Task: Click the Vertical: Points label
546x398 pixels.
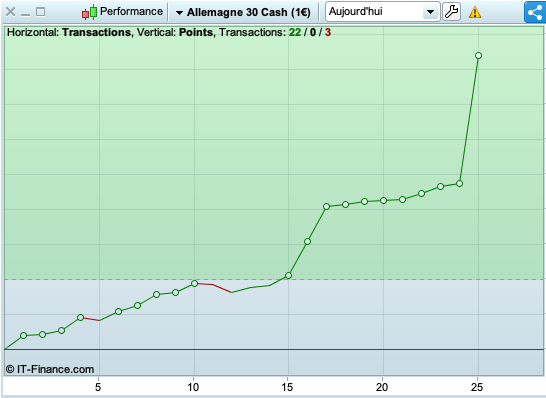Action: click(175, 32)
